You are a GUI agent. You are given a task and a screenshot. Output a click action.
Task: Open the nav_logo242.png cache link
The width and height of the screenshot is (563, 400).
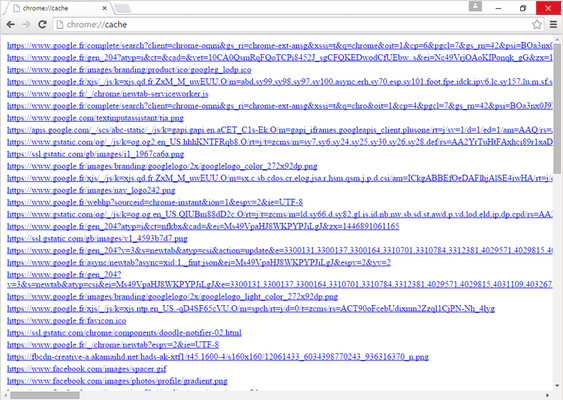(x=91, y=190)
